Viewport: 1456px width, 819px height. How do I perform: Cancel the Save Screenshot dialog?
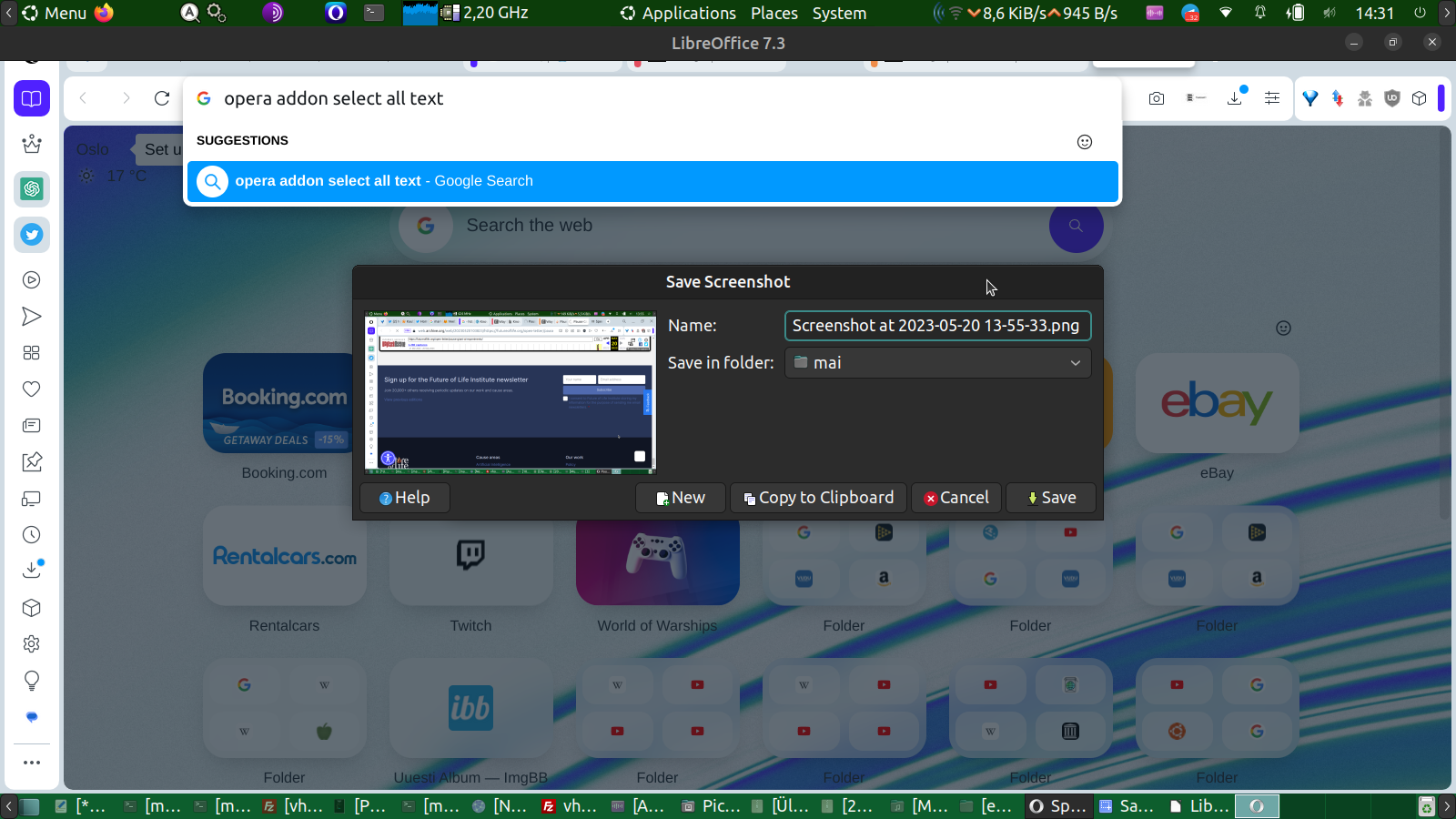[956, 498]
